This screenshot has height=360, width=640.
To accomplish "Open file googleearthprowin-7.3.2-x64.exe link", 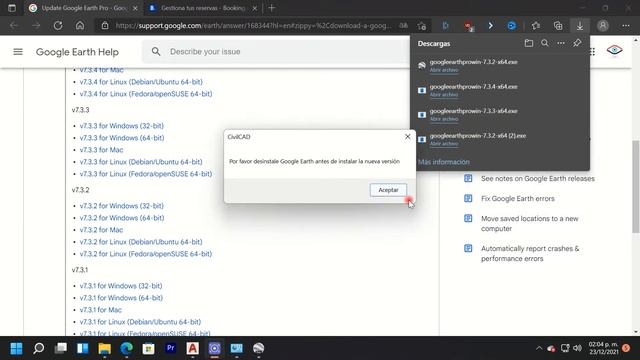I will (x=444, y=70).
